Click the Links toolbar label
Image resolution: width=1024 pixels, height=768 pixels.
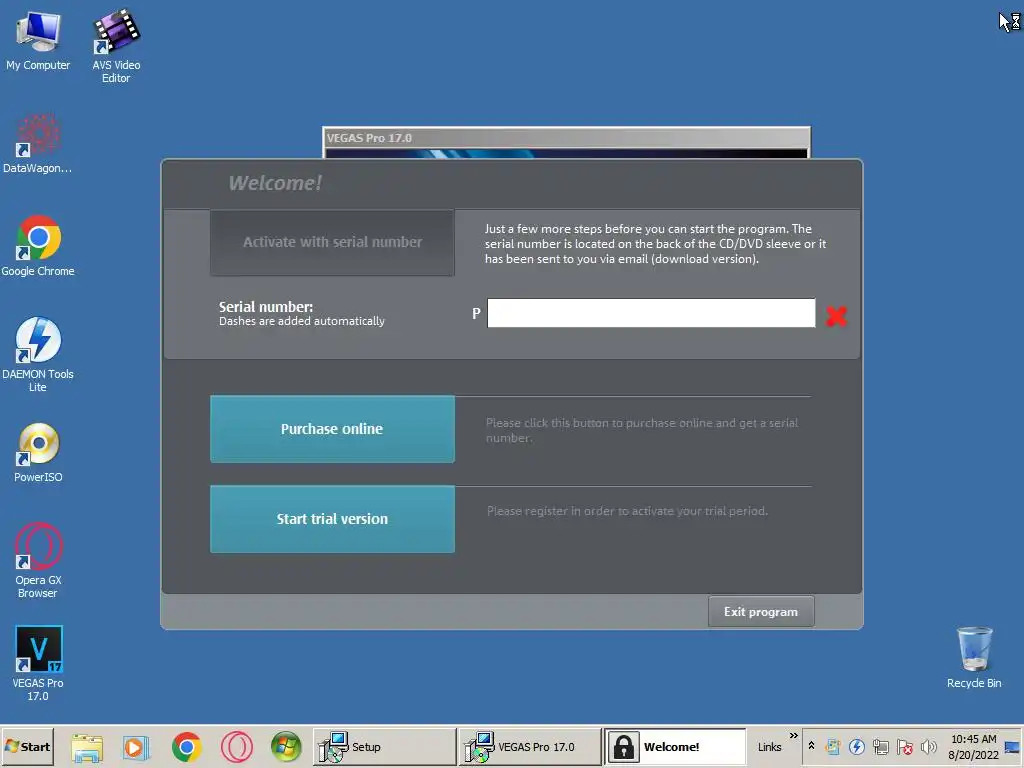coord(769,747)
